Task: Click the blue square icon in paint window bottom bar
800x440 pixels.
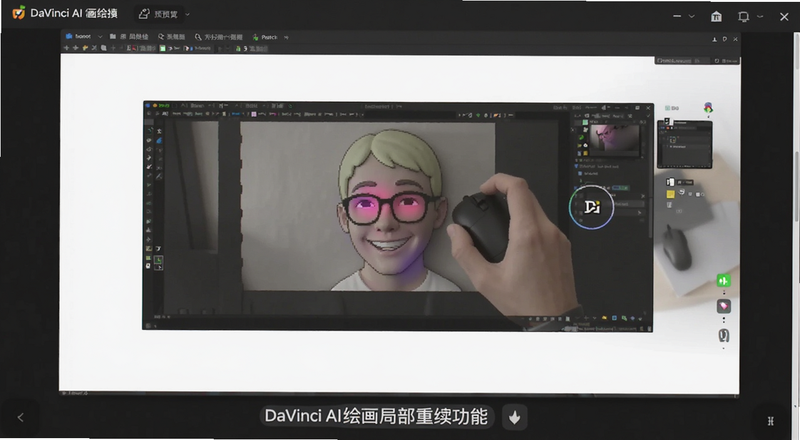Action: coord(614,318)
